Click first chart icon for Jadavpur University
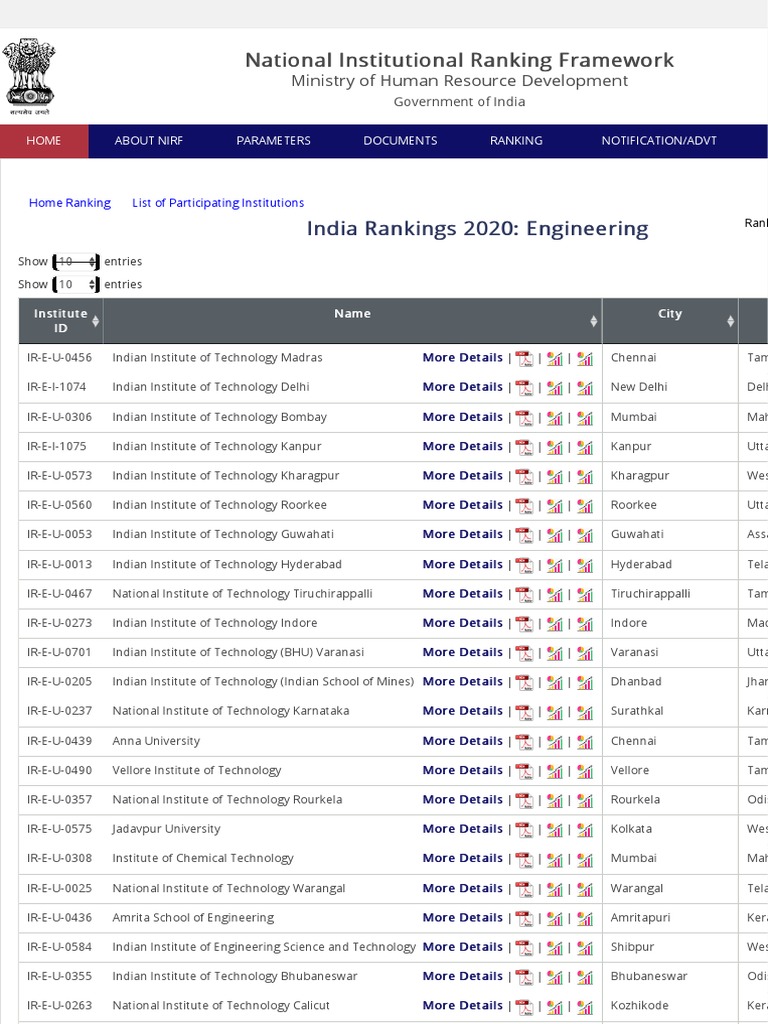Viewport: 768px width, 1024px height. (554, 830)
